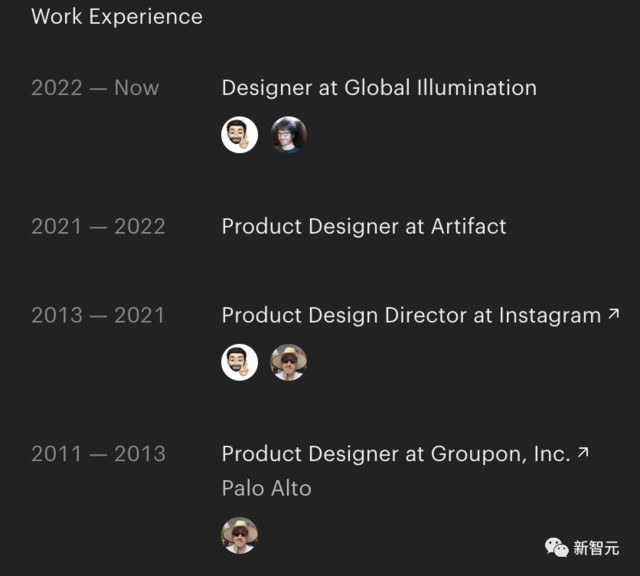Image resolution: width=640 pixels, height=576 pixels.
Task: Click the external arrow icon beside Instagram
Action: pyautogui.click(x=614, y=314)
